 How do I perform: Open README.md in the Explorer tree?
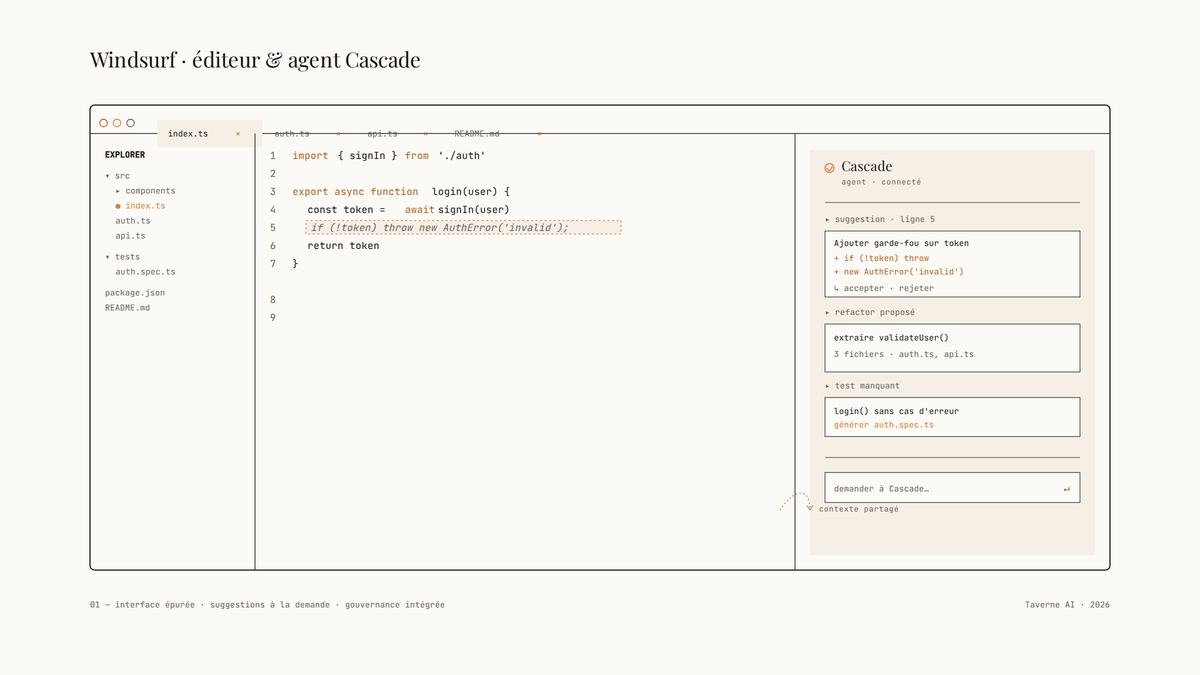[x=128, y=308]
